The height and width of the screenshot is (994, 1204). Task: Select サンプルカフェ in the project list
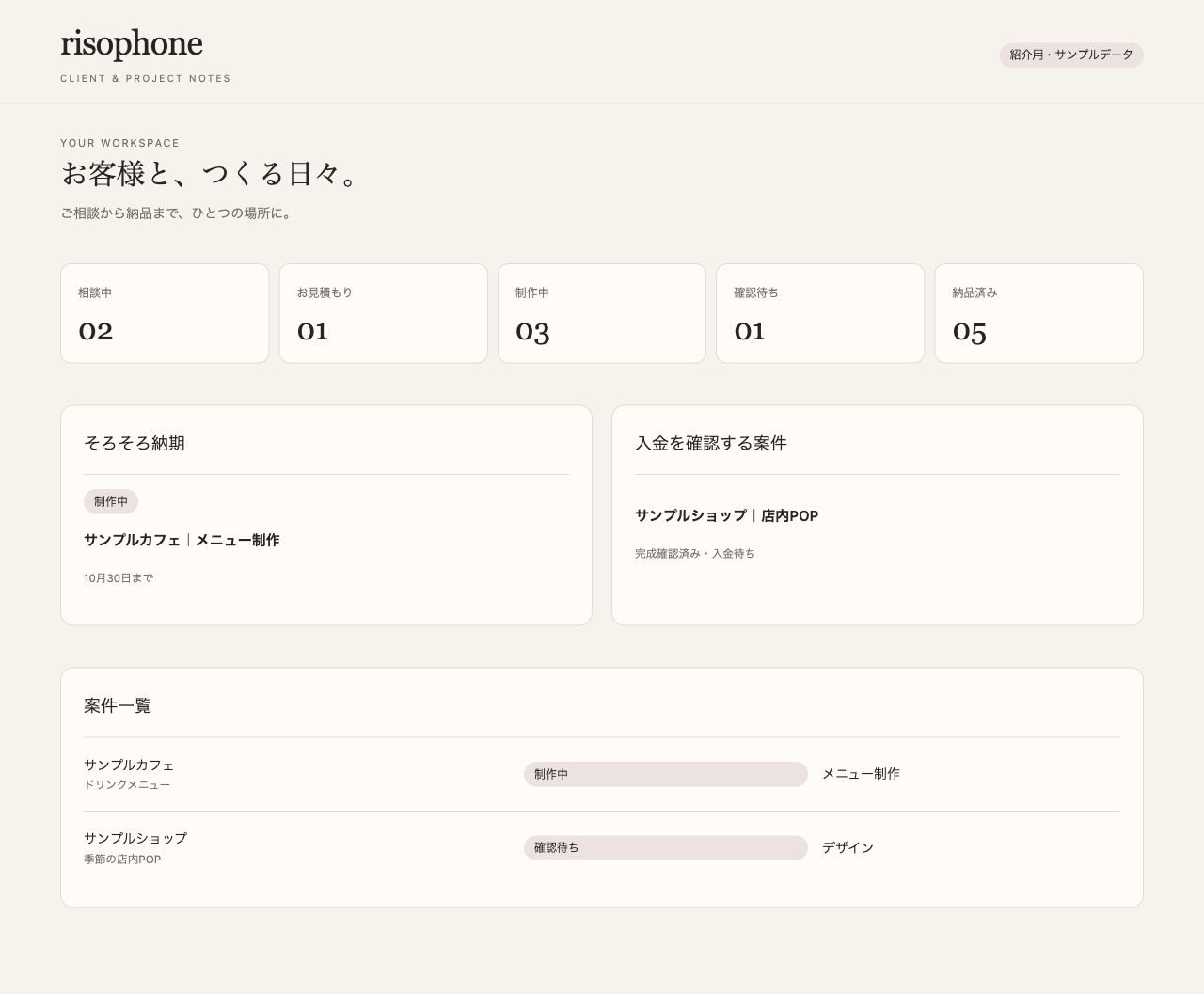129,765
